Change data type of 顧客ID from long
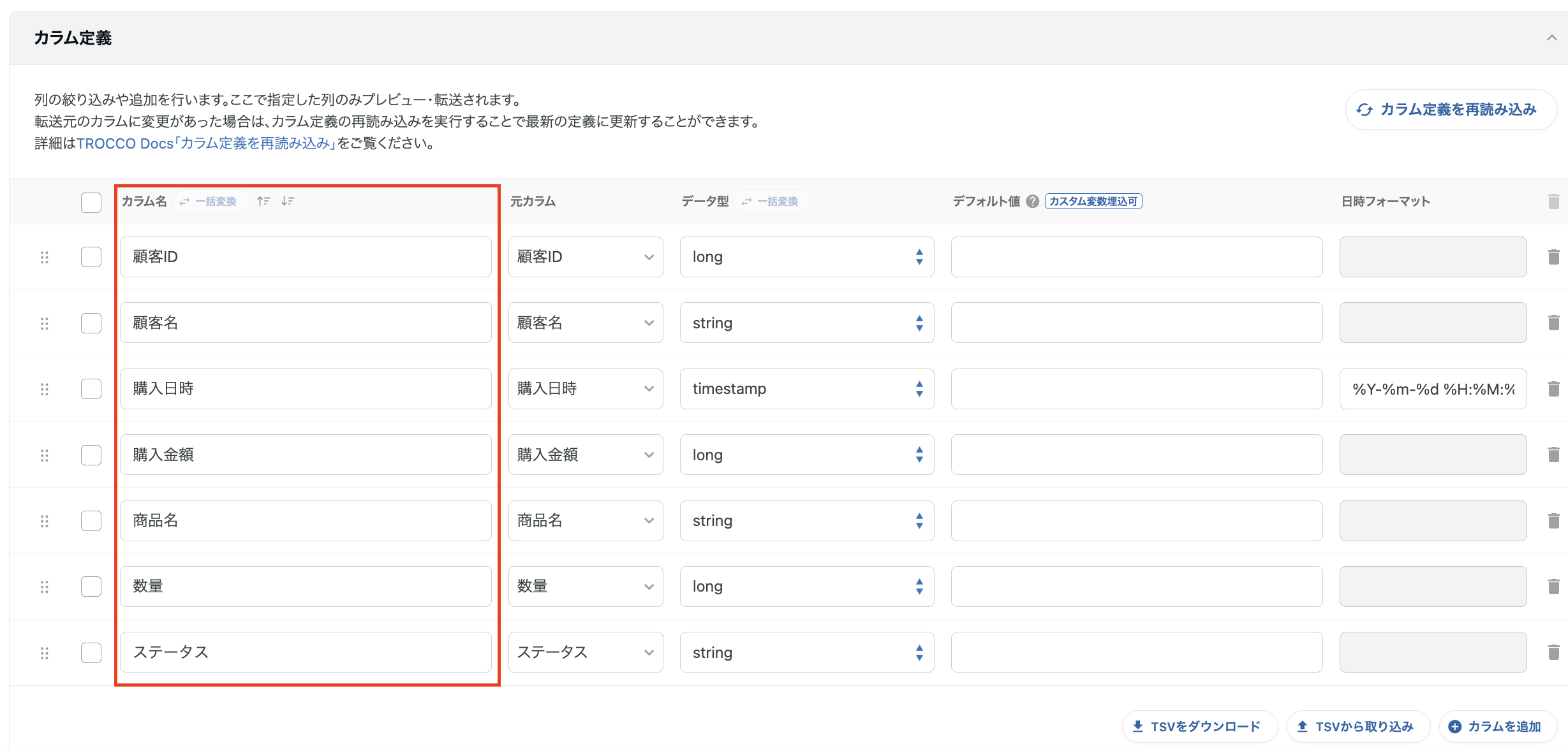 click(x=807, y=257)
